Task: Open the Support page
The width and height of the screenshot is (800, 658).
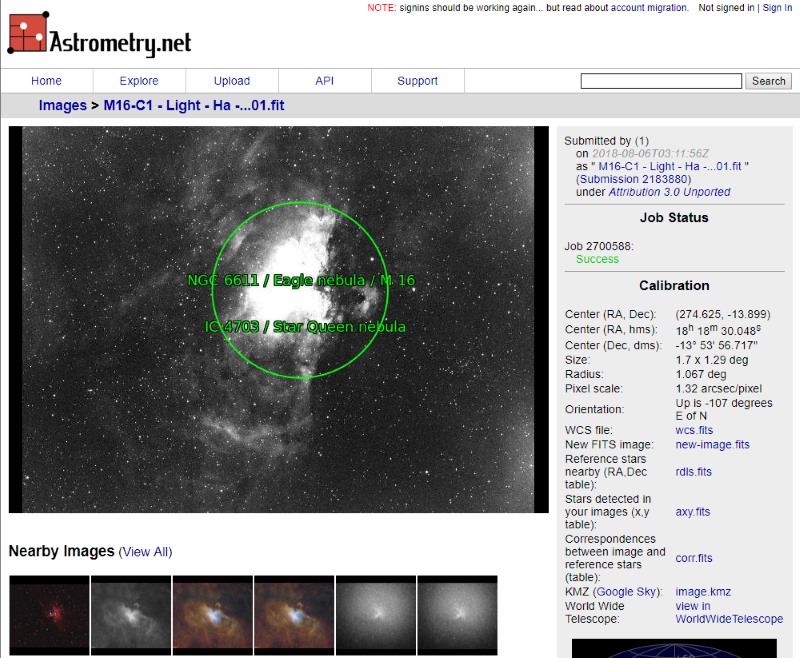Action: [417, 81]
